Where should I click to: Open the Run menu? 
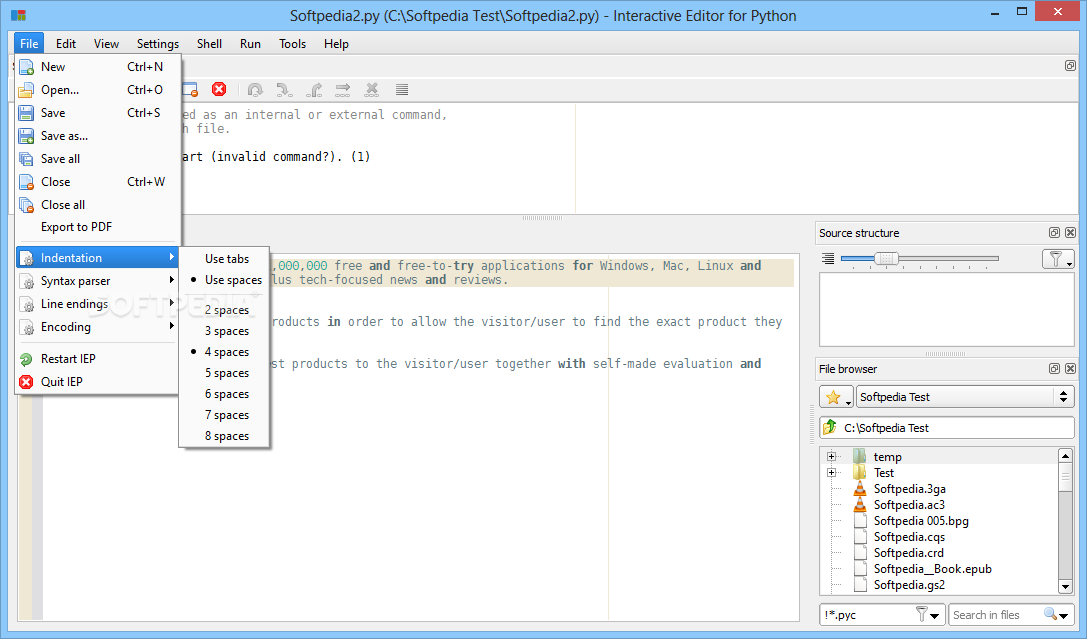click(250, 44)
